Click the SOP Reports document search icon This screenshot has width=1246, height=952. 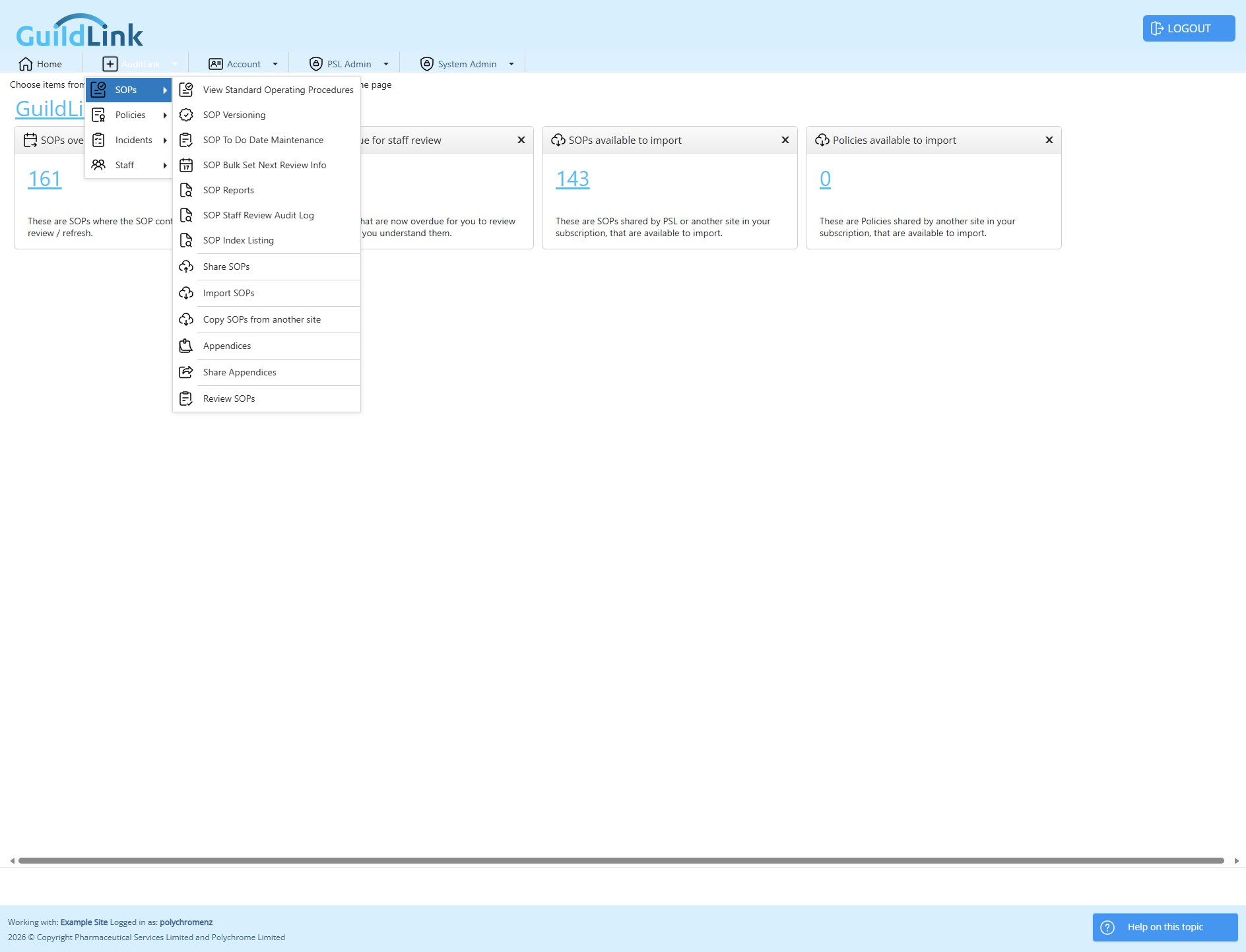click(x=186, y=190)
